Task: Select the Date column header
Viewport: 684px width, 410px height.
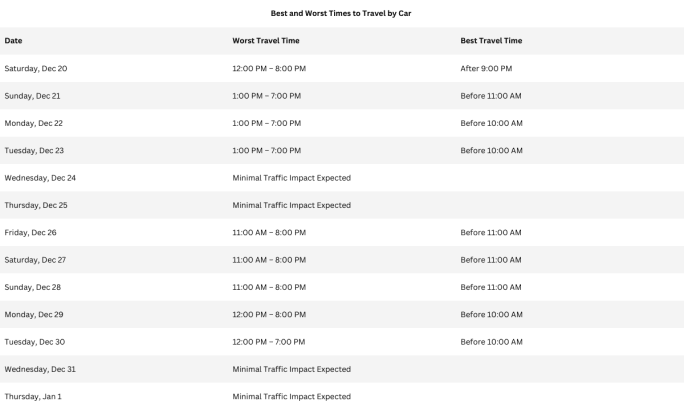Action: 13,41
